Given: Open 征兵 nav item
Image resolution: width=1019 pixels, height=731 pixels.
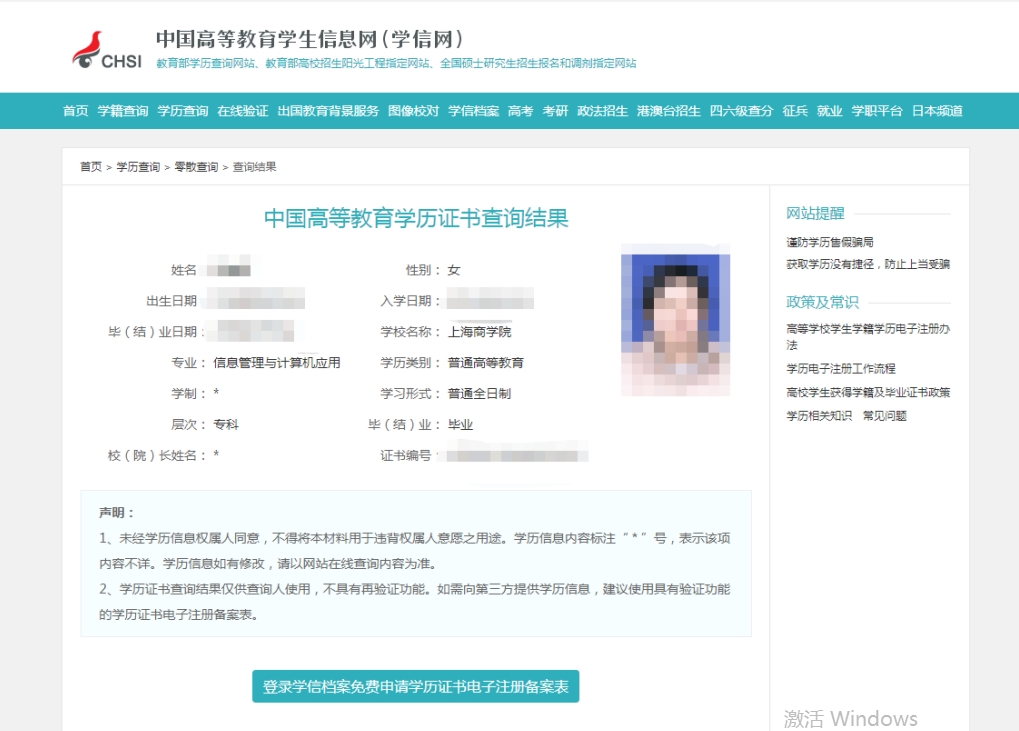Looking at the screenshot, I should tap(795, 111).
